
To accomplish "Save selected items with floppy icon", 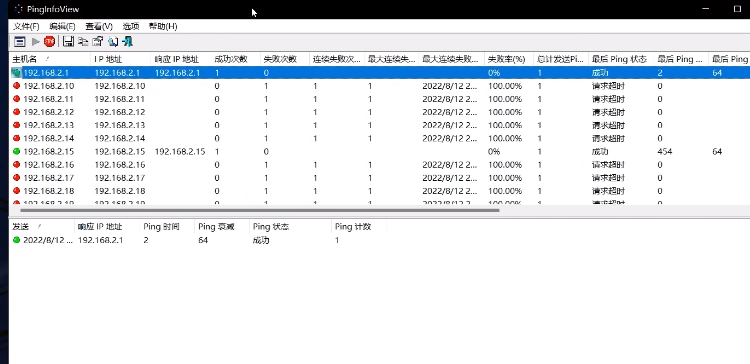I will pyautogui.click(x=68, y=42).
